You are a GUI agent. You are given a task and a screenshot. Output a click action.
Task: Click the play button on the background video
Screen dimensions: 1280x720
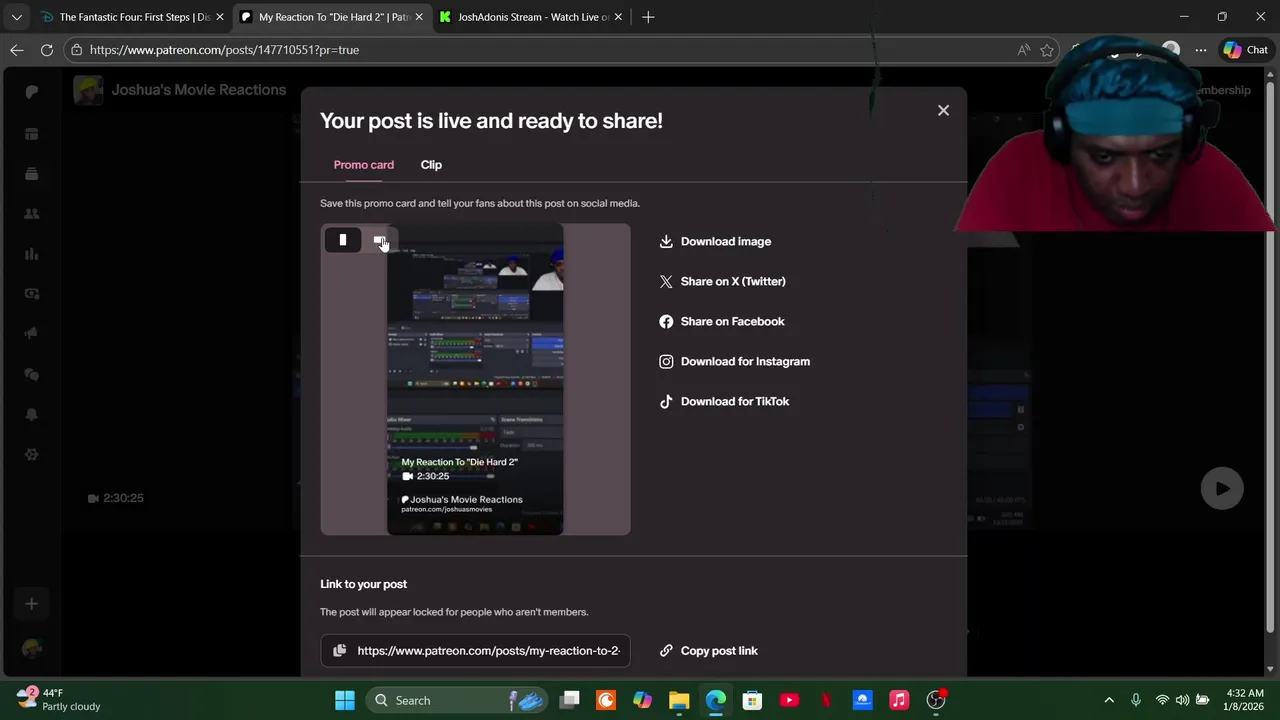(x=1222, y=489)
